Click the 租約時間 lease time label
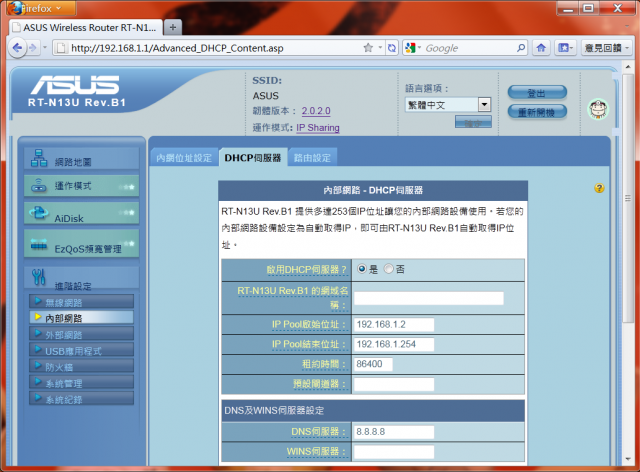 pos(324,364)
